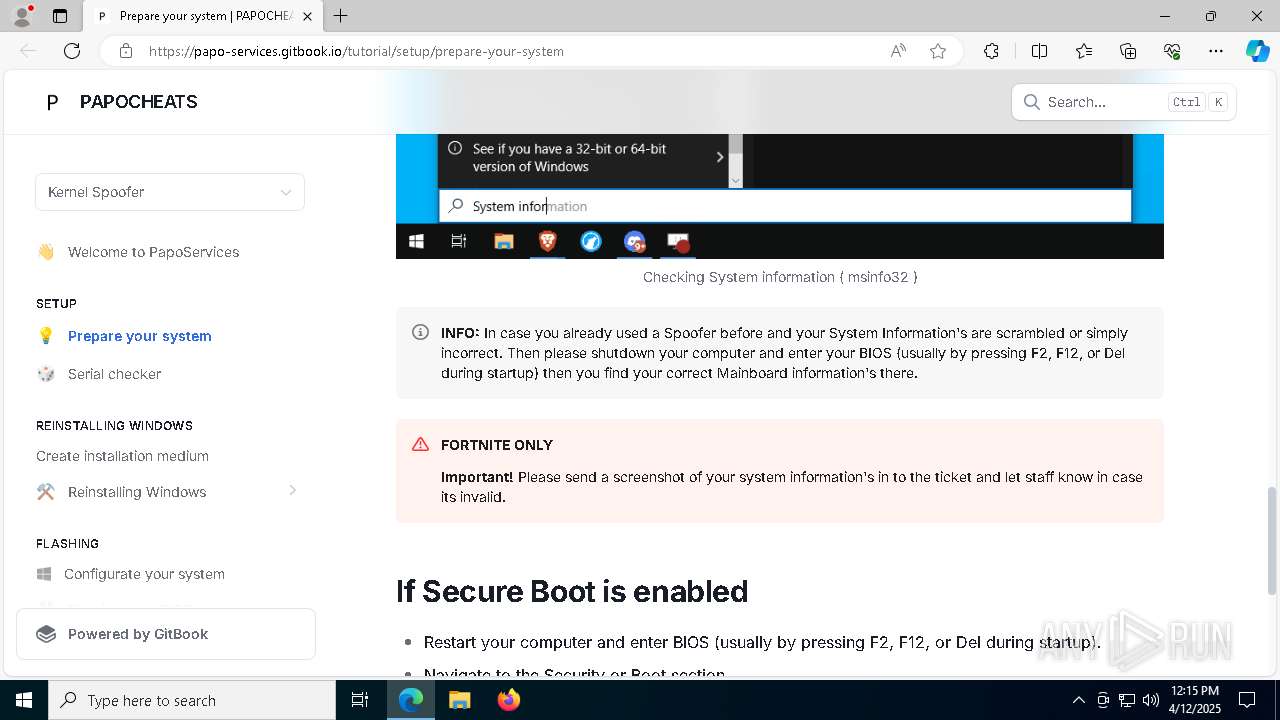The width and height of the screenshot is (1280, 720).
Task: View site information lock icon
Action: [126, 51]
